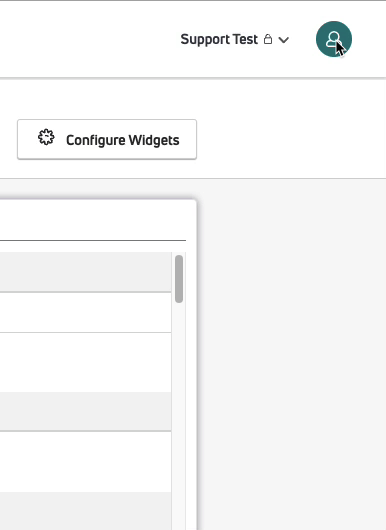Click the blank toolbar area right of Configure Widgets
The image size is (386, 530).
291,139
